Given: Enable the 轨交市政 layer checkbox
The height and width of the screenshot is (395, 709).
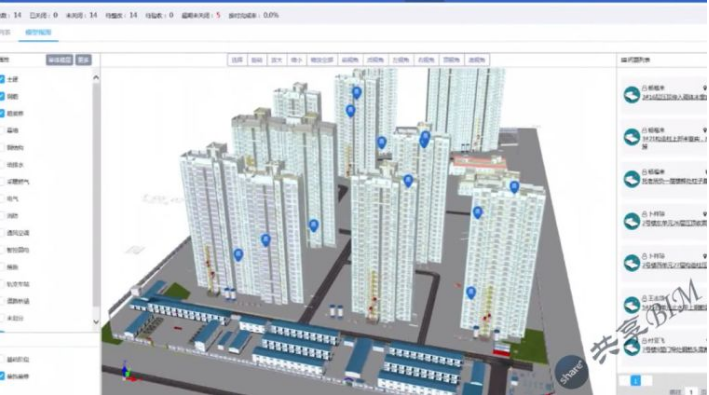Looking at the screenshot, I should click(2, 284).
